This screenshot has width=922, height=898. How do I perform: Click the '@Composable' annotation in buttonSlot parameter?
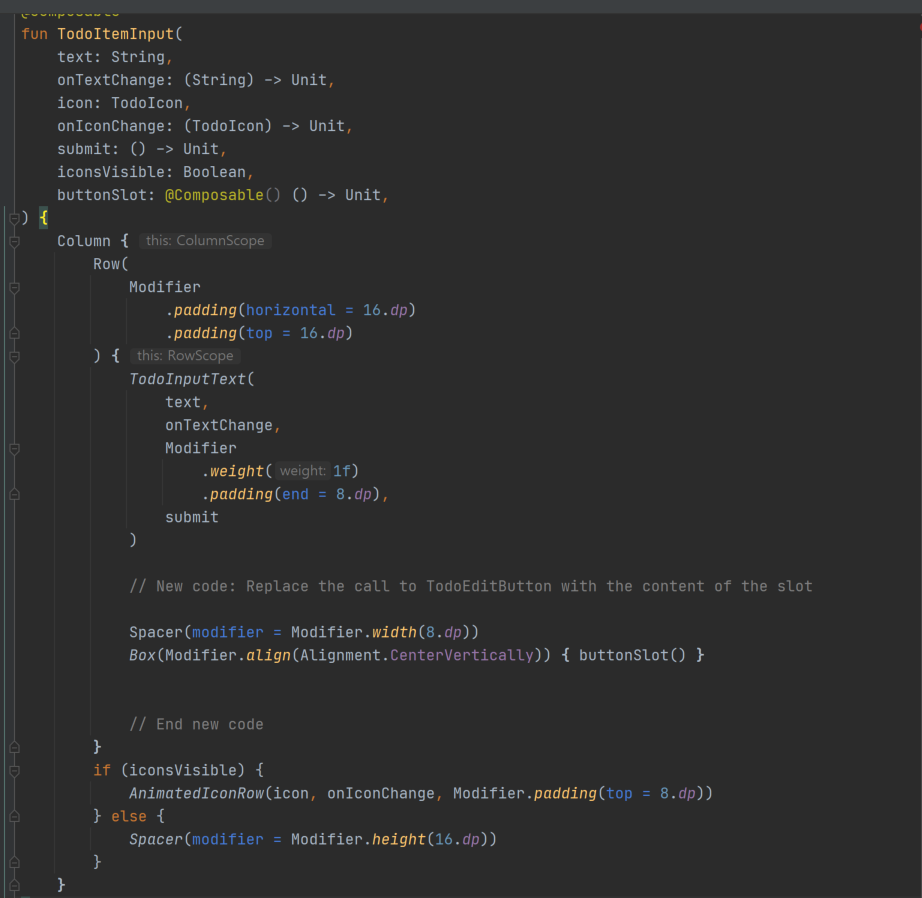[x=214, y=195]
